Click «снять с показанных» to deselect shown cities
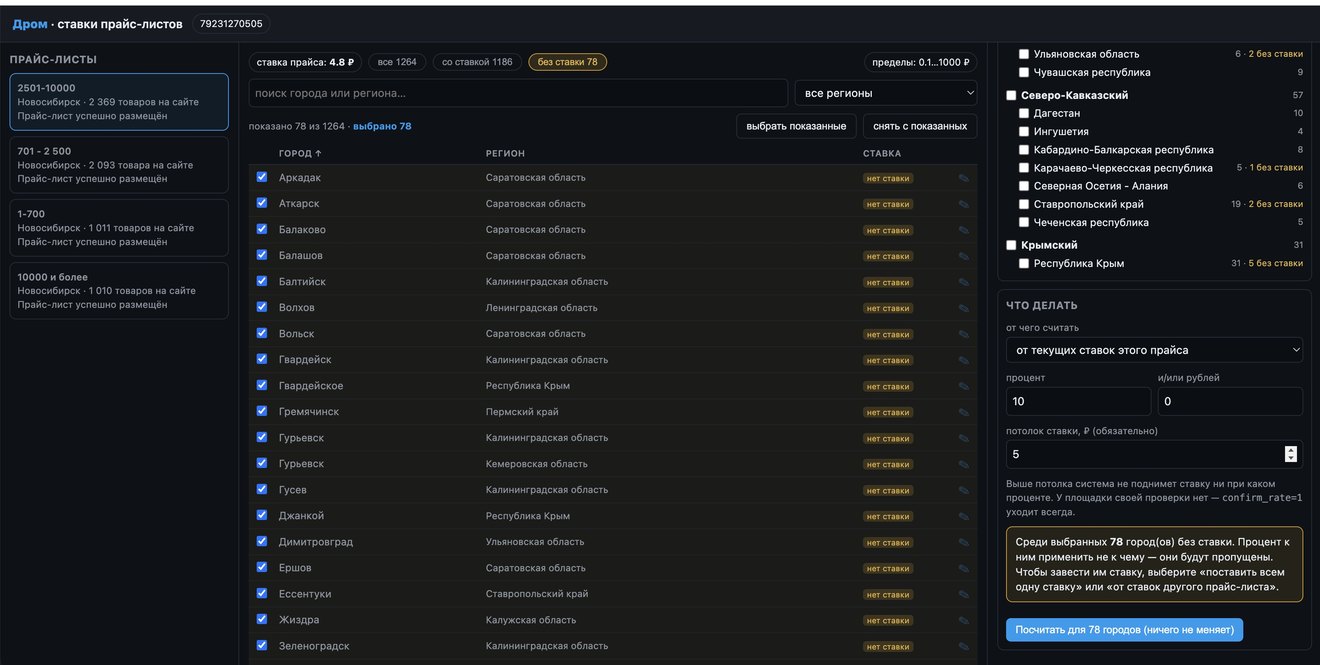Viewport: 1320px width, 665px height. [x=920, y=126]
